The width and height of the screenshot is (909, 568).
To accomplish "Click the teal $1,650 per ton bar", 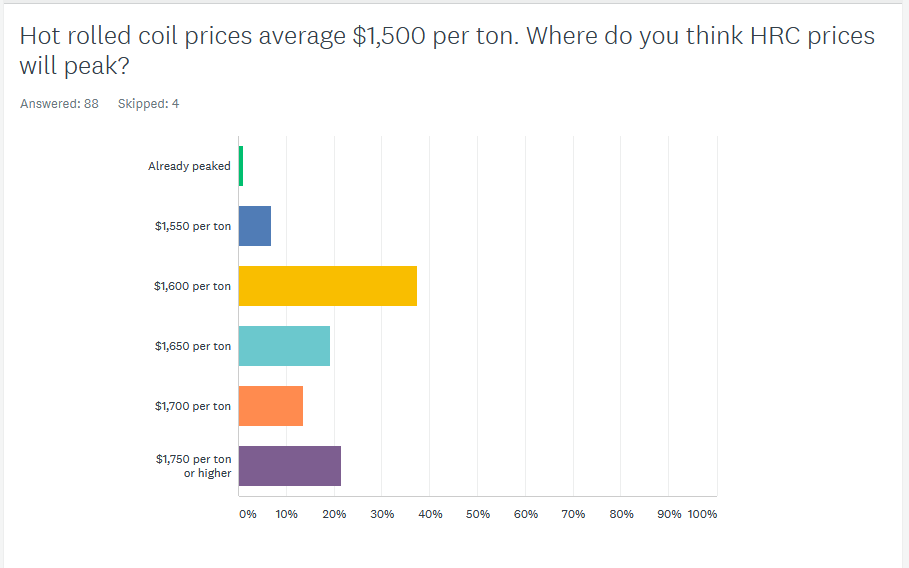I will 284,346.
